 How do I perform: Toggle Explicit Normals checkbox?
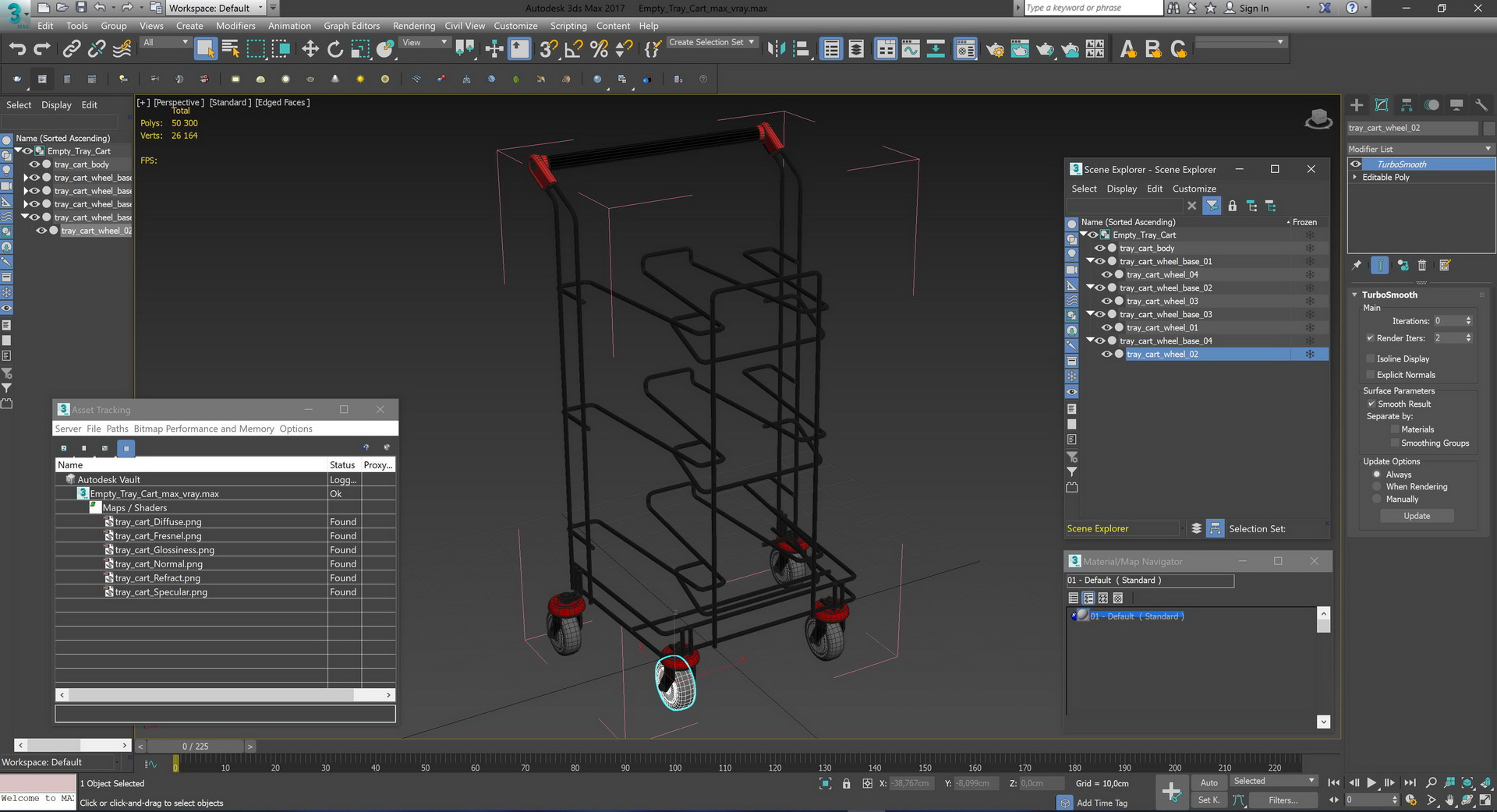pyautogui.click(x=1370, y=375)
